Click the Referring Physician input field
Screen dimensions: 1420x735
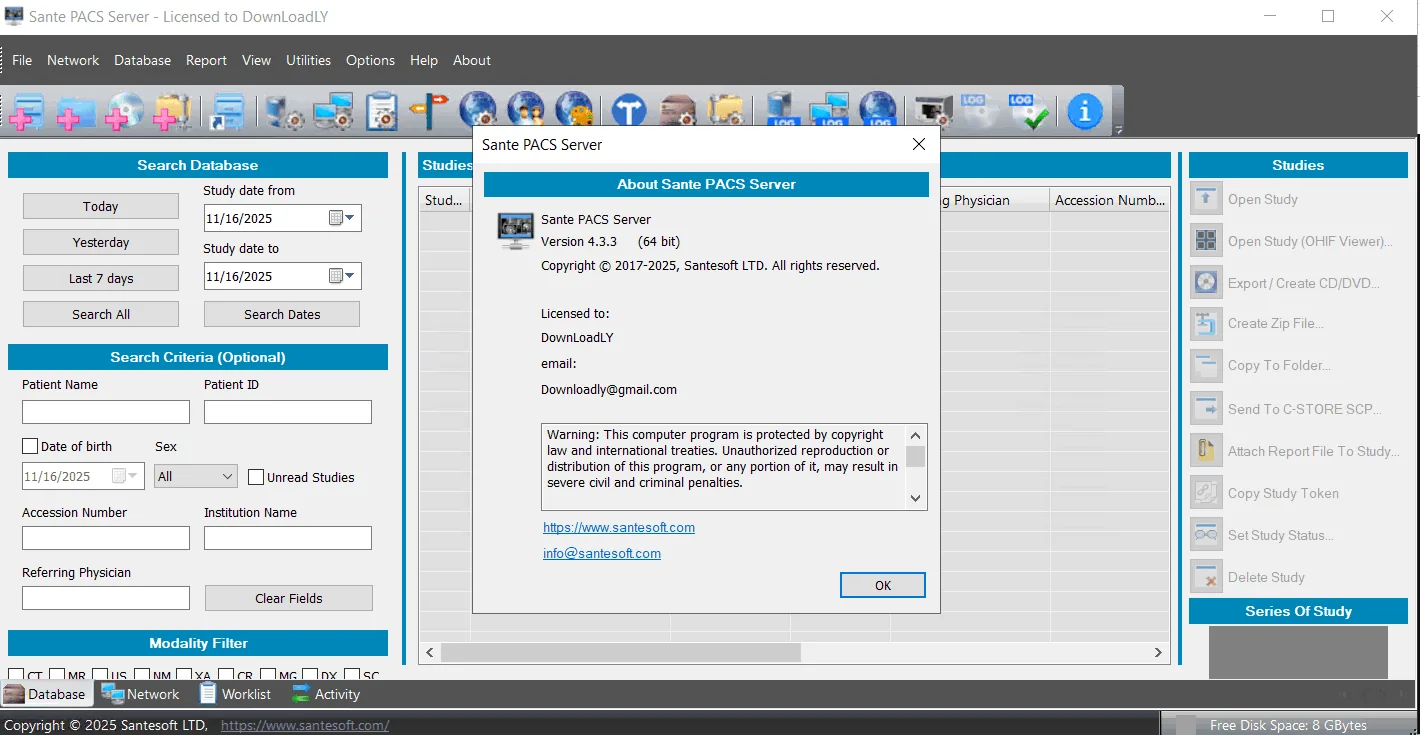tap(106, 598)
